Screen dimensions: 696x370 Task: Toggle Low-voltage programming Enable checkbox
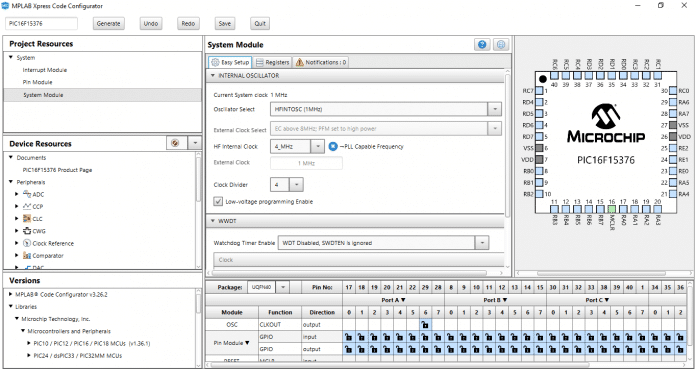click(218, 201)
